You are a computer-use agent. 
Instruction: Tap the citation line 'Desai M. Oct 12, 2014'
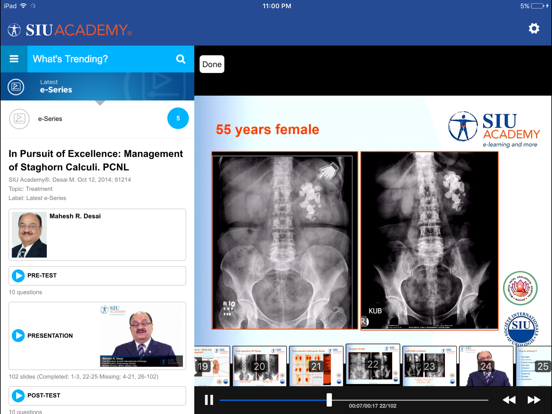point(70,180)
